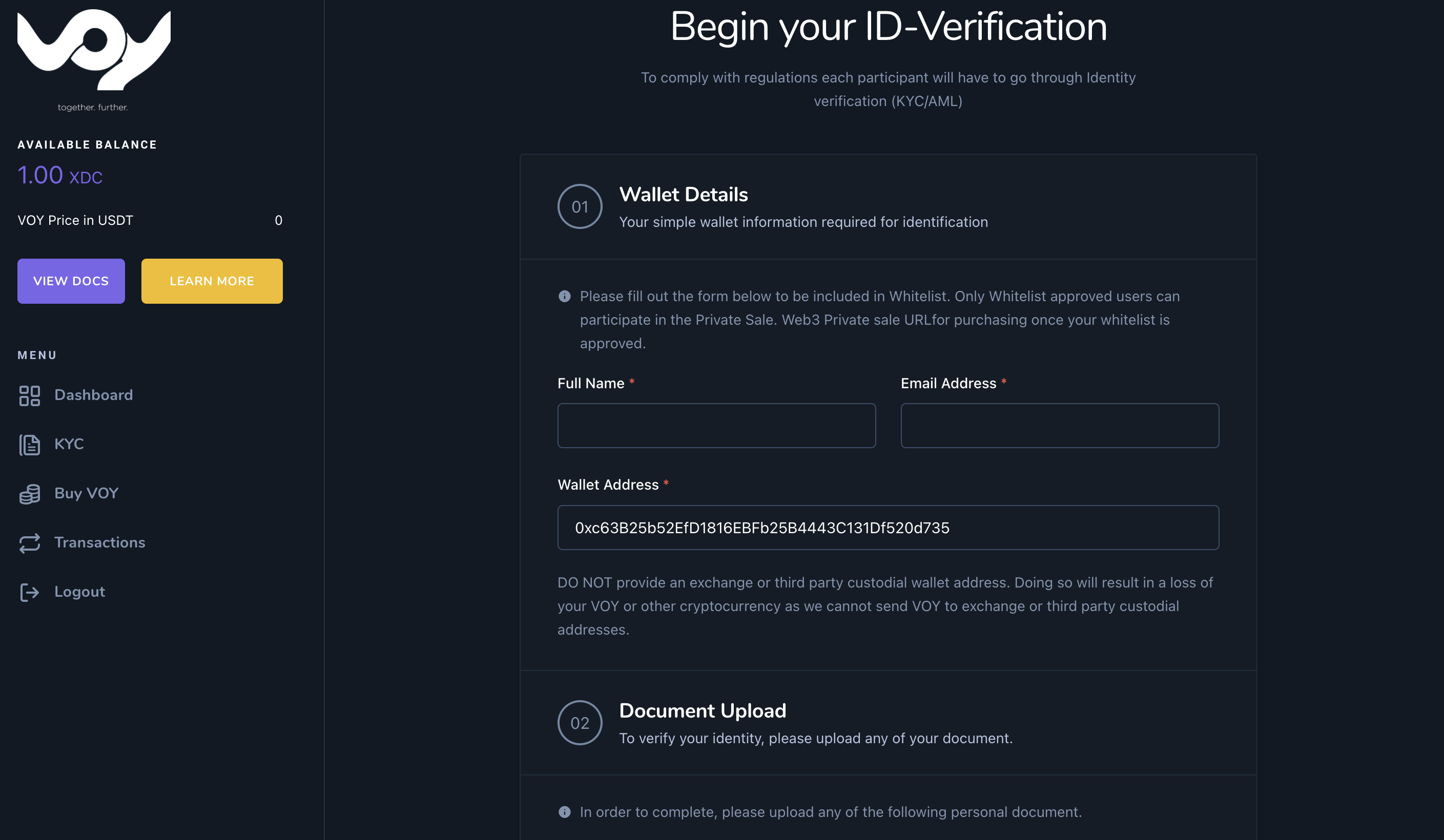
Task: Click the 02 step circle
Action: (580, 723)
